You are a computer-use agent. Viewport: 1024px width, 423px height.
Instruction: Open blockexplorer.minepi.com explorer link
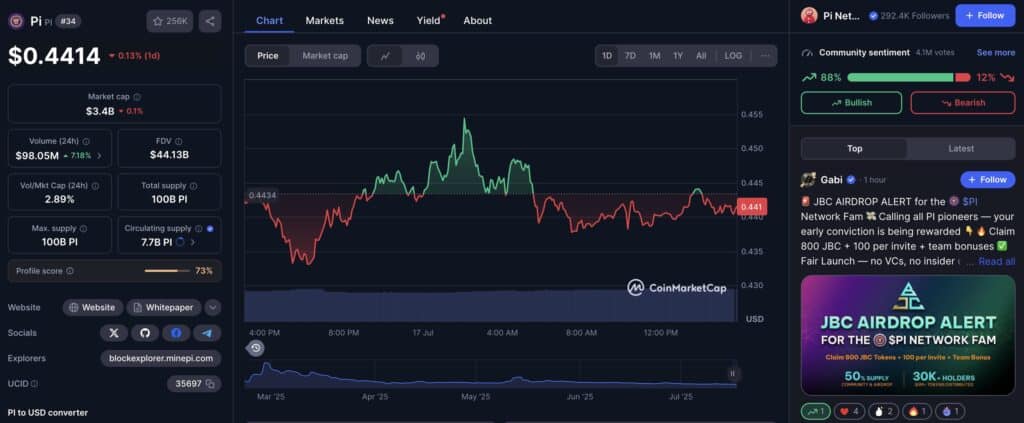[x=161, y=358]
